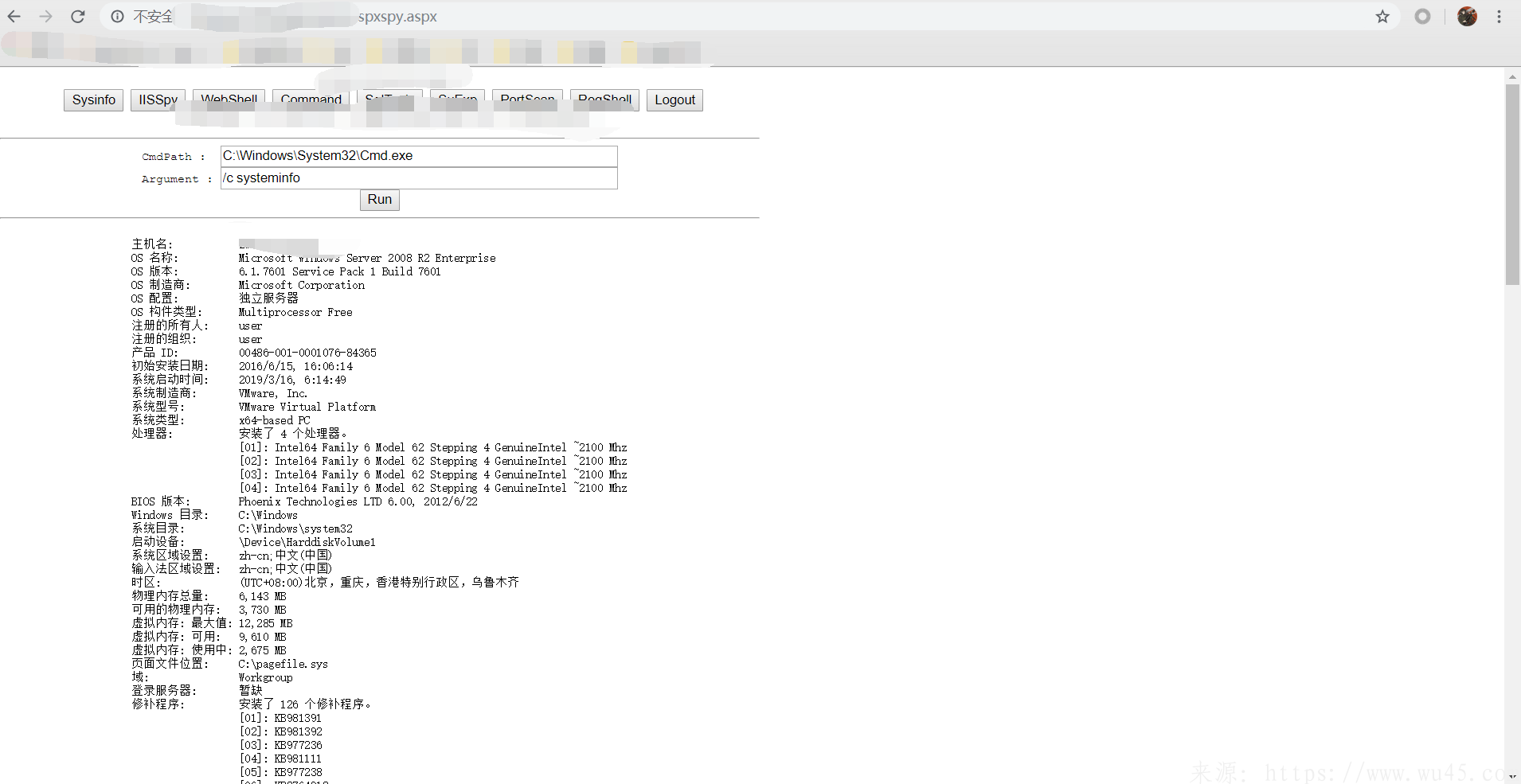This screenshot has width=1521, height=784.
Task: Run the command with Run button
Action: point(380,200)
